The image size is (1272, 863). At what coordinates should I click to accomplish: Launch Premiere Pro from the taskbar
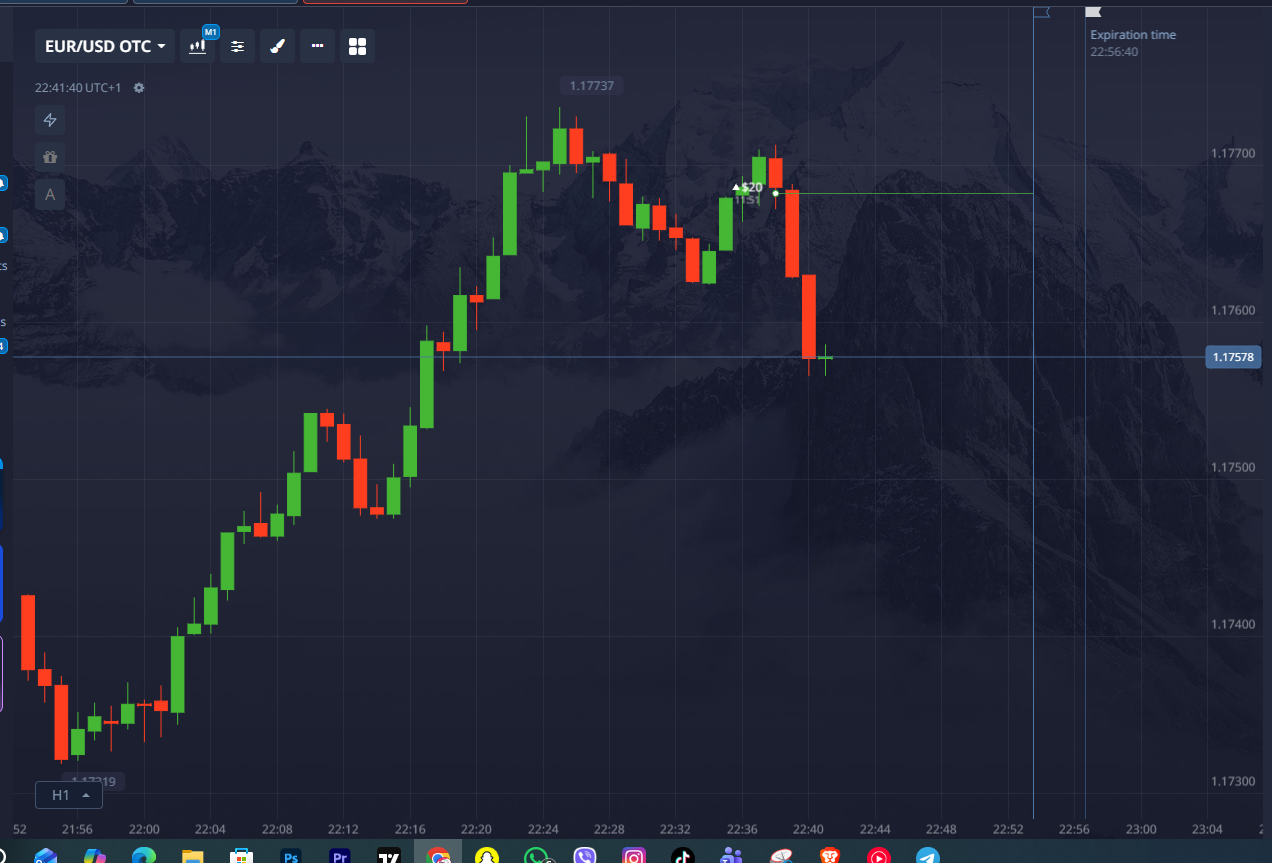tap(340, 856)
